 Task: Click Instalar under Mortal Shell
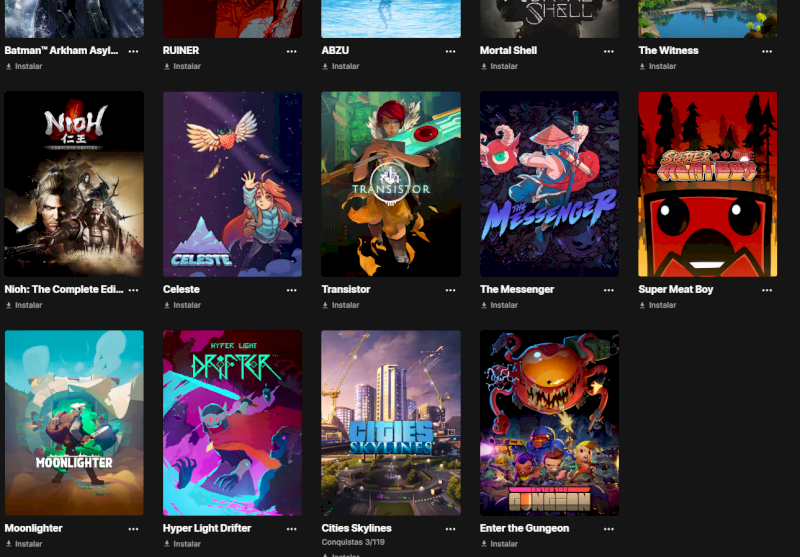[499, 66]
